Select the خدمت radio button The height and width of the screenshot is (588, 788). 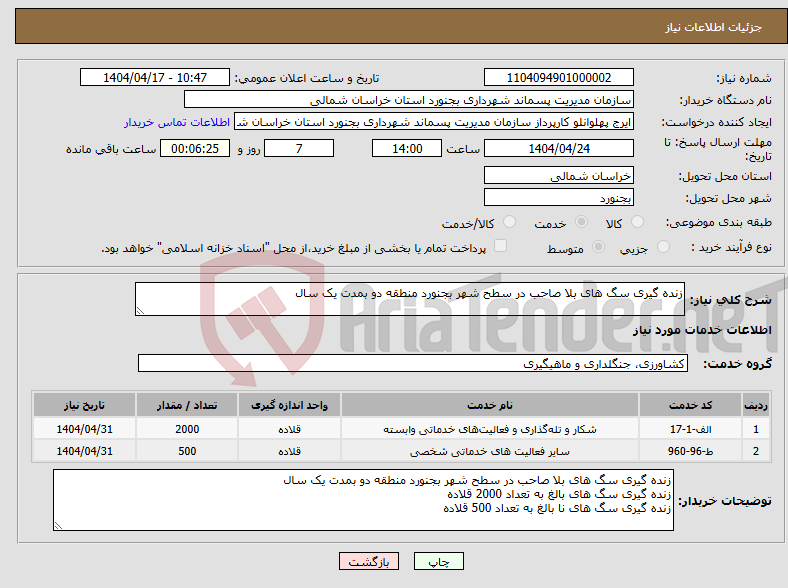(x=581, y=222)
